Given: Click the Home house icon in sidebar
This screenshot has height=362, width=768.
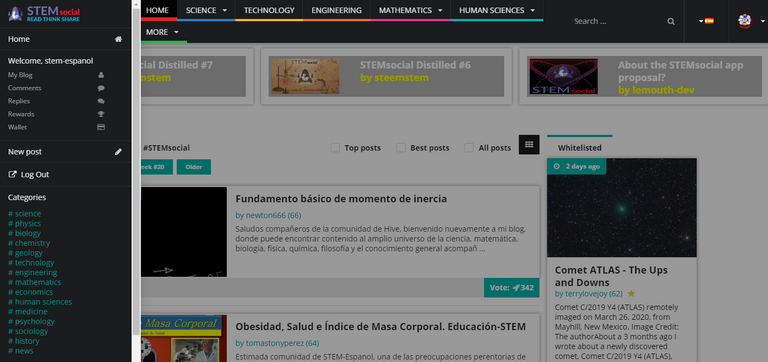Looking at the screenshot, I should click(118, 39).
